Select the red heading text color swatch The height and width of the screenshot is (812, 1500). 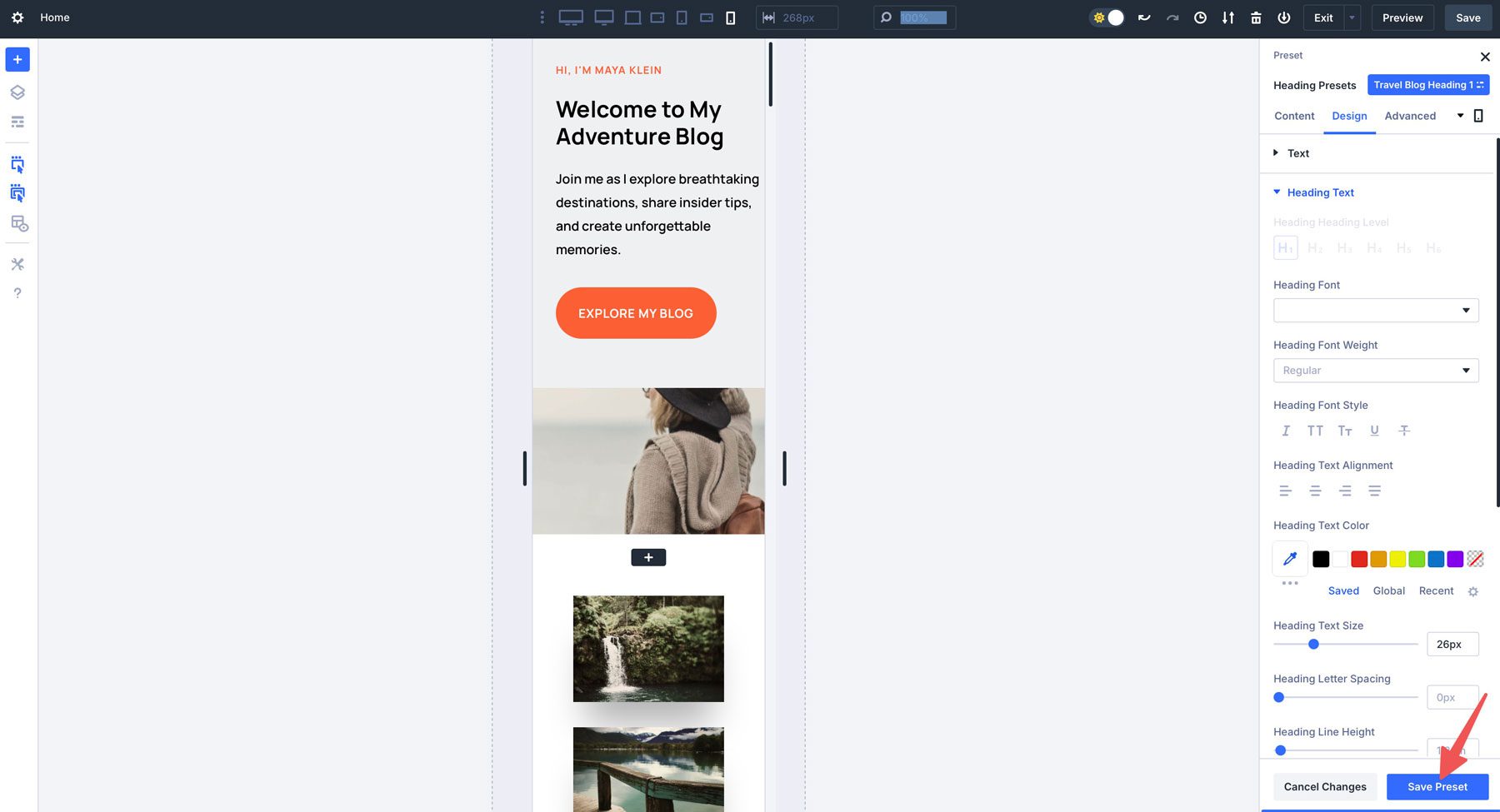tap(1358, 559)
